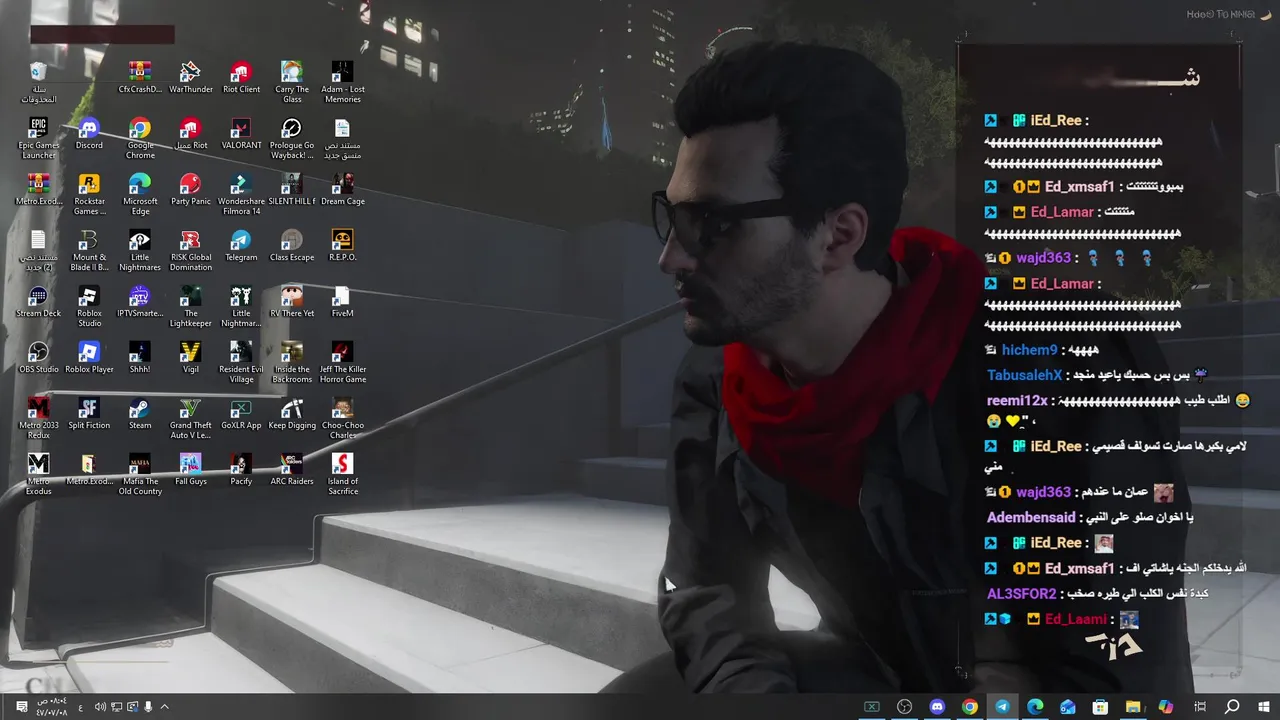Open the CfxCrashD... archive on desktop
Image resolution: width=1280 pixels, height=720 pixels.
click(x=140, y=78)
